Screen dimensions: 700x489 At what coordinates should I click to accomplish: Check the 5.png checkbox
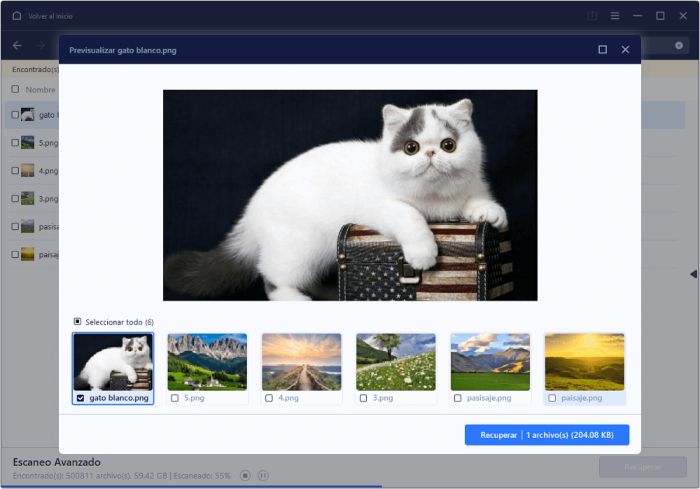pos(175,398)
